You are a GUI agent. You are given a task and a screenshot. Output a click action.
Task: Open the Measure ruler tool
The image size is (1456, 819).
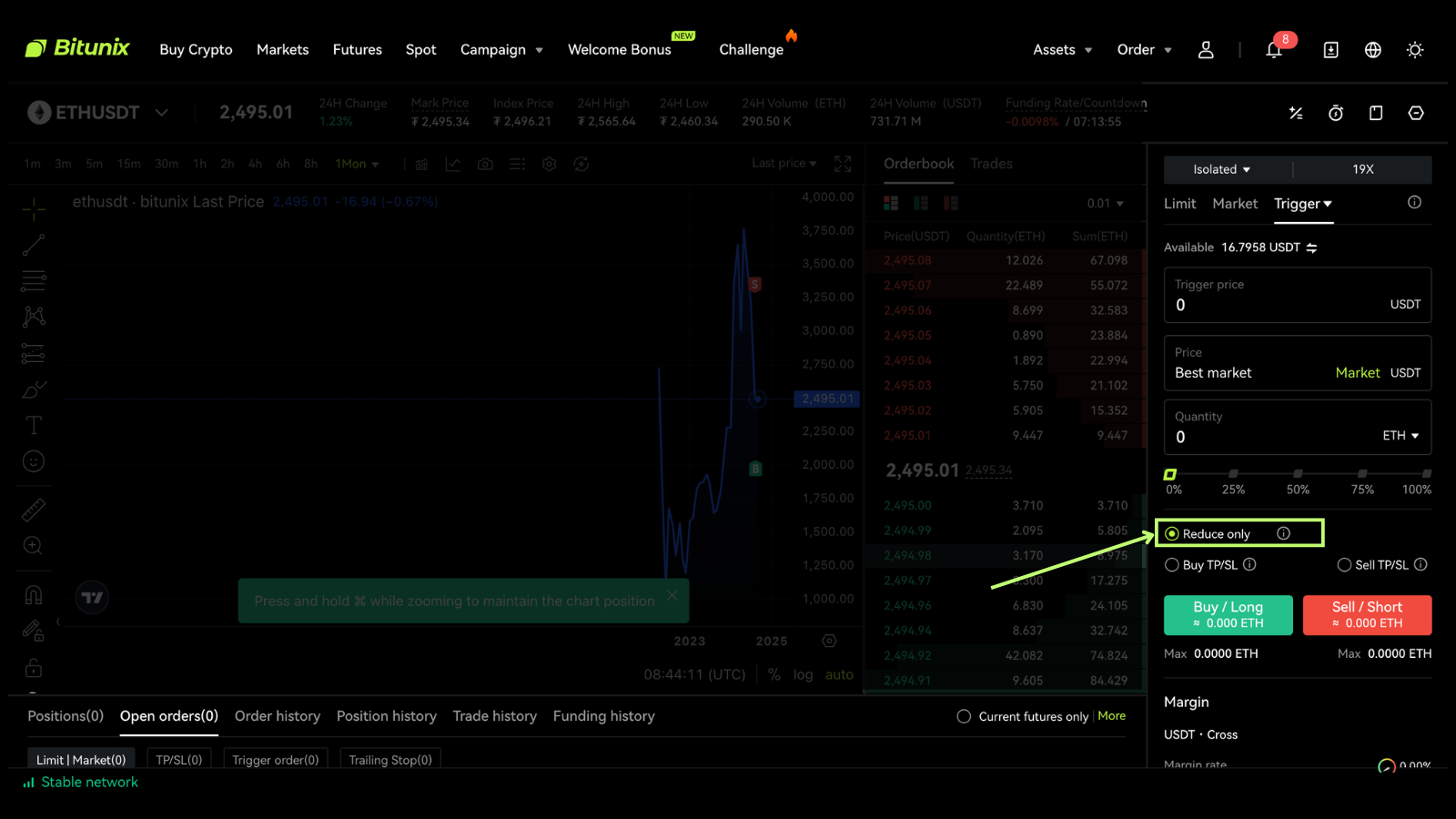pyautogui.click(x=33, y=509)
